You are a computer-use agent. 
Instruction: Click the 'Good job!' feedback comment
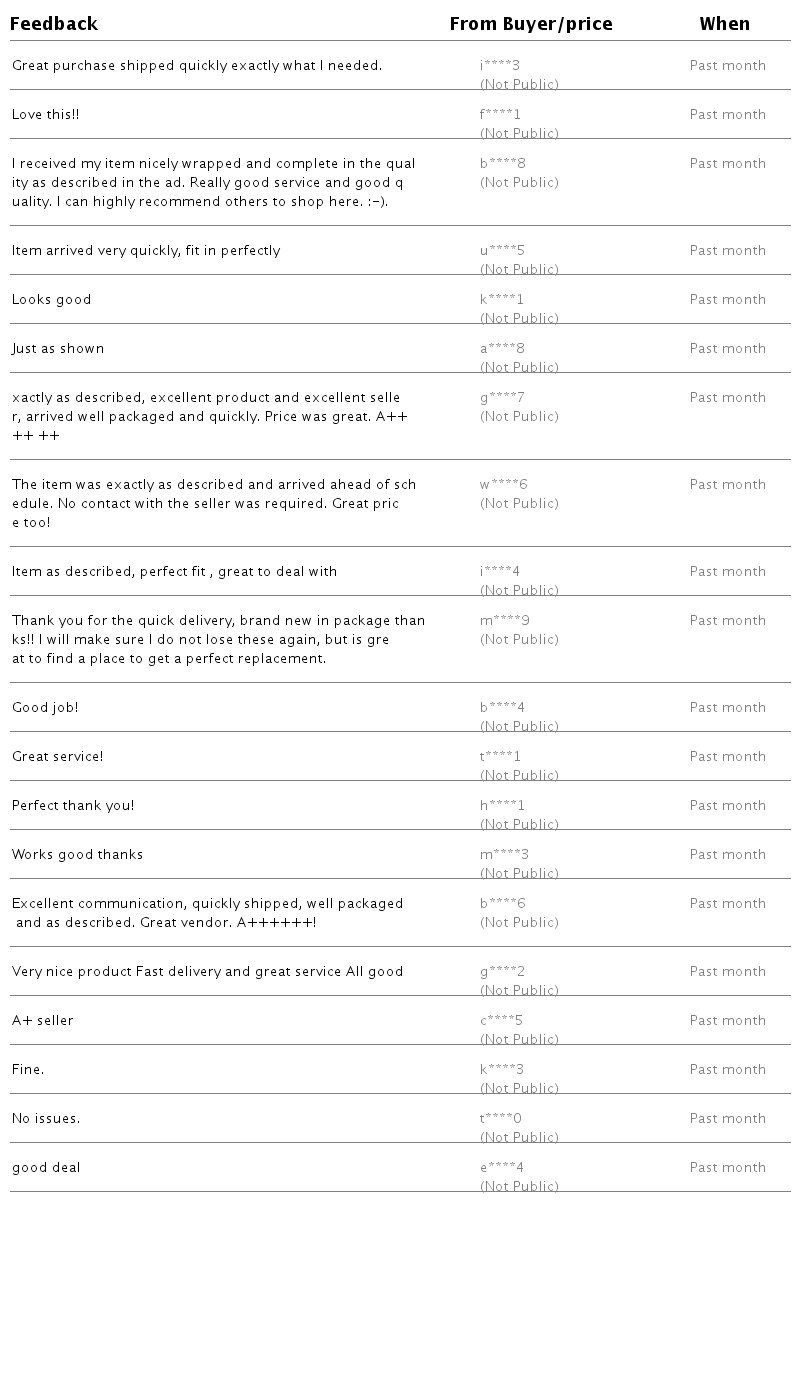pyautogui.click(x=45, y=708)
